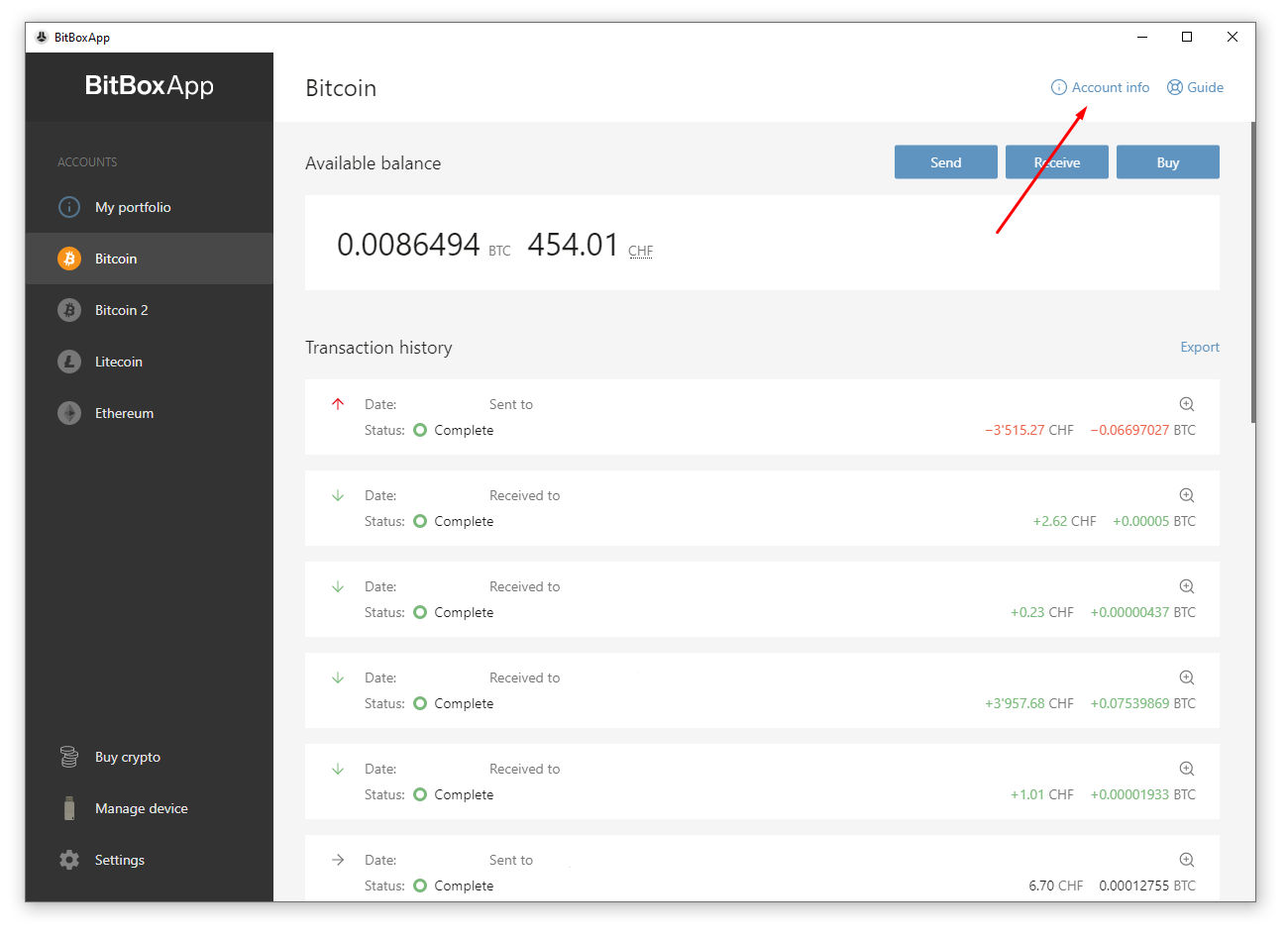
Task: Click the Ethereum coin icon
Action: point(69,413)
